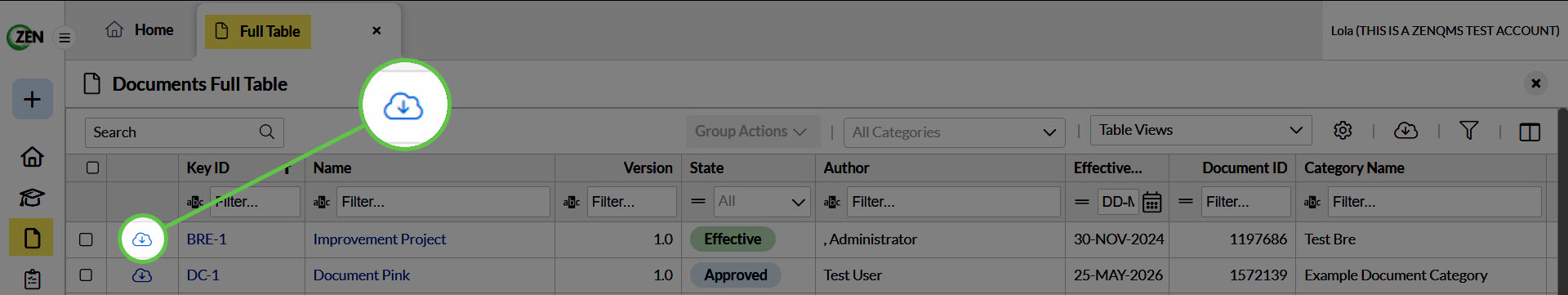Image resolution: width=1568 pixels, height=295 pixels.
Task: Close the Documents Full Table panel
Action: point(1535,83)
